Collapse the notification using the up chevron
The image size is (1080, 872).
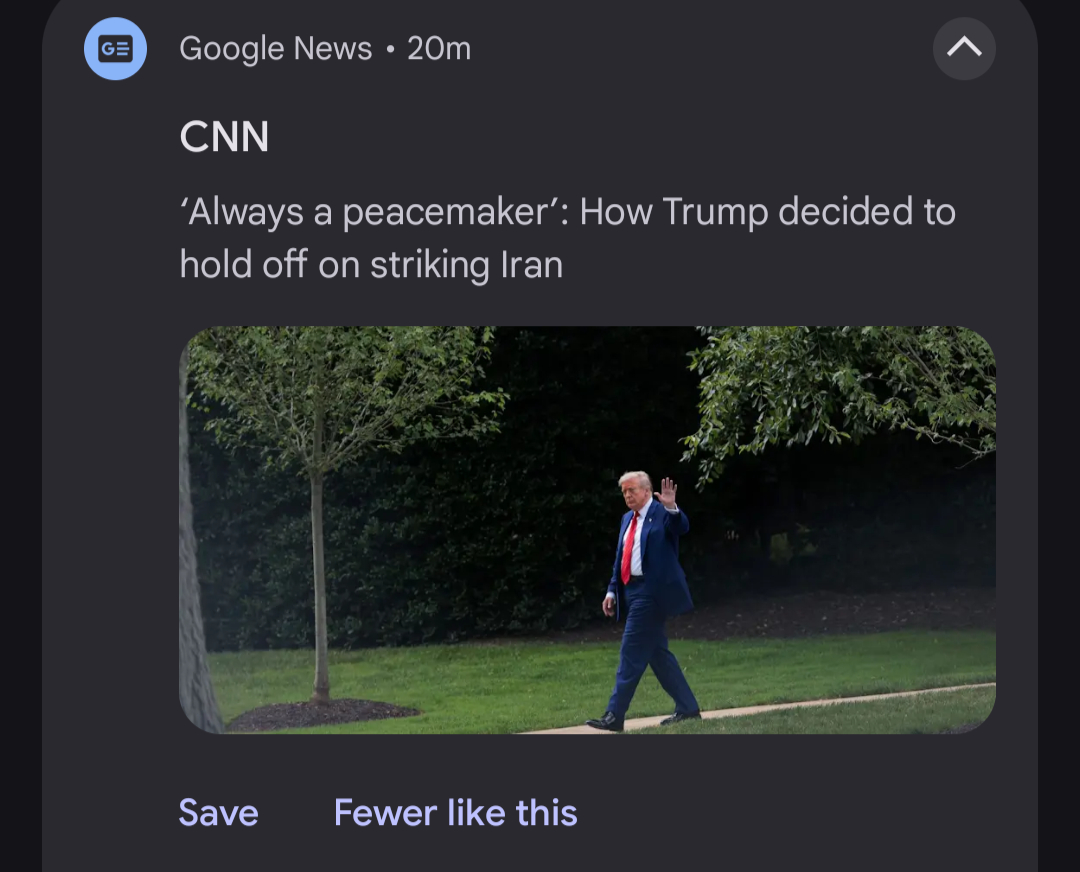pos(964,48)
